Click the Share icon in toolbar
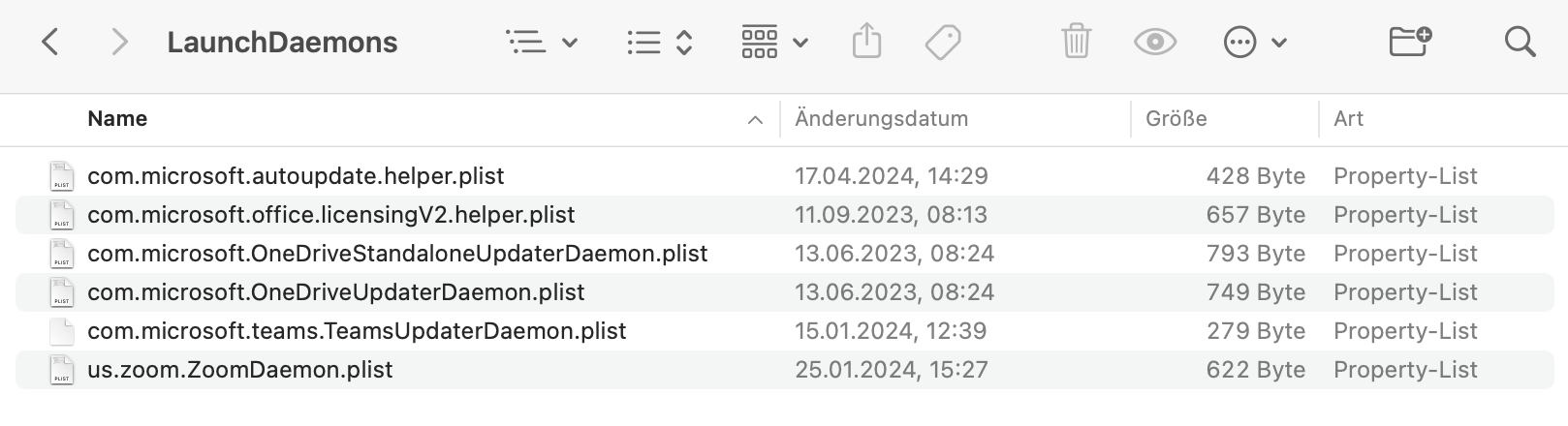Screen dimensions: 1568x426 click(x=866, y=42)
